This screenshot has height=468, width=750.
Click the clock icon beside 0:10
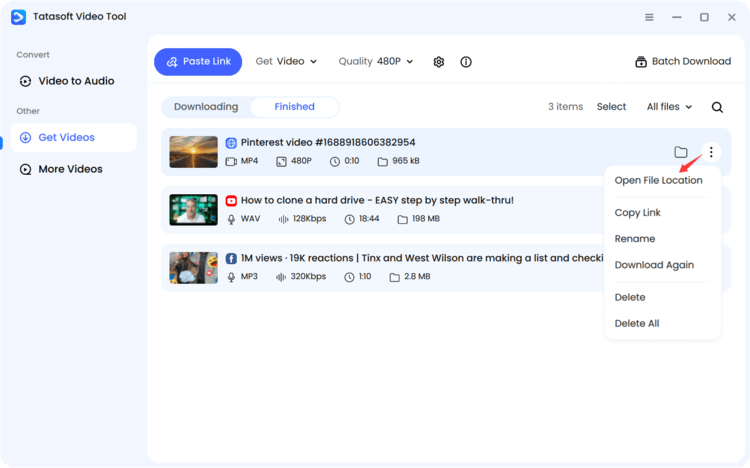point(335,162)
